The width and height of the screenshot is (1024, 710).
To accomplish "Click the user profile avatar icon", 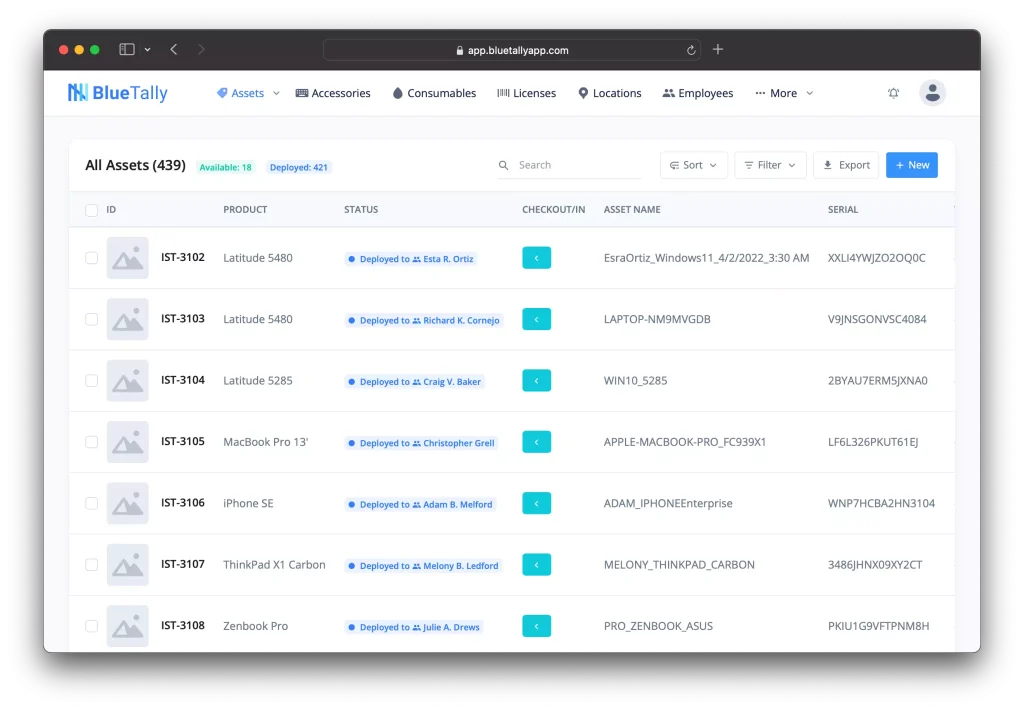I will pyautogui.click(x=932, y=92).
